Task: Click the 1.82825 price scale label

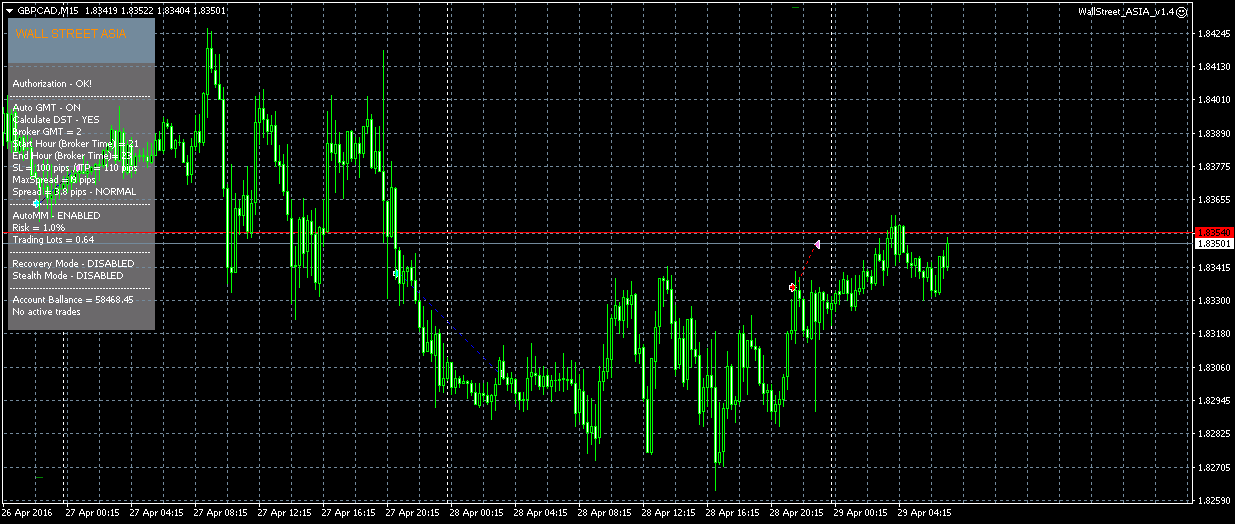Action: pyautogui.click(x=1213, y=434)
